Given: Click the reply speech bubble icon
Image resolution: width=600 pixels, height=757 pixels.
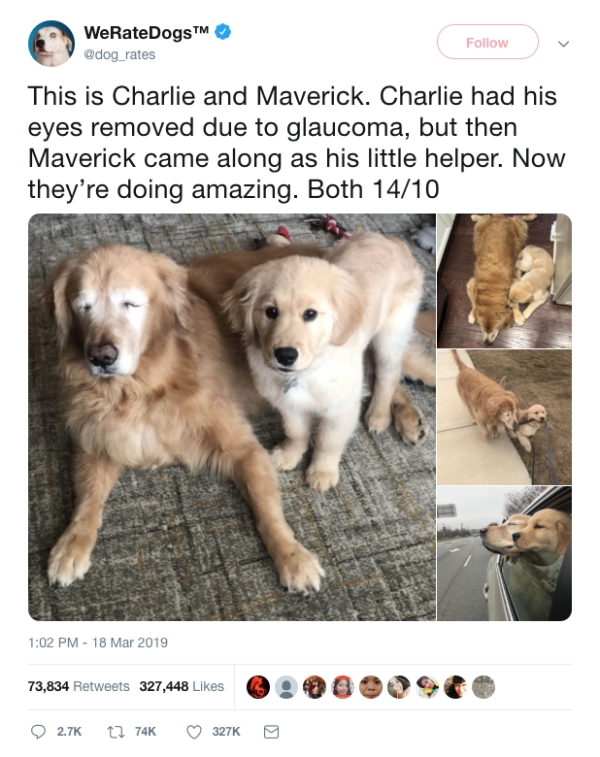Looking at the screenshot, I should coord(38,732).
